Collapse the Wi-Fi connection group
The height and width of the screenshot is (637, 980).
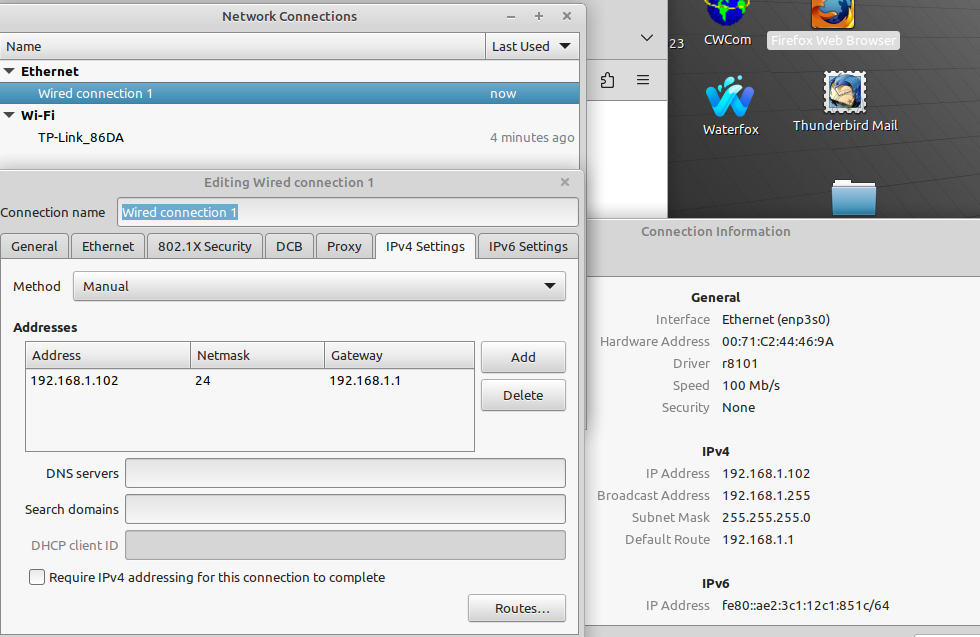tap(10, 115)
